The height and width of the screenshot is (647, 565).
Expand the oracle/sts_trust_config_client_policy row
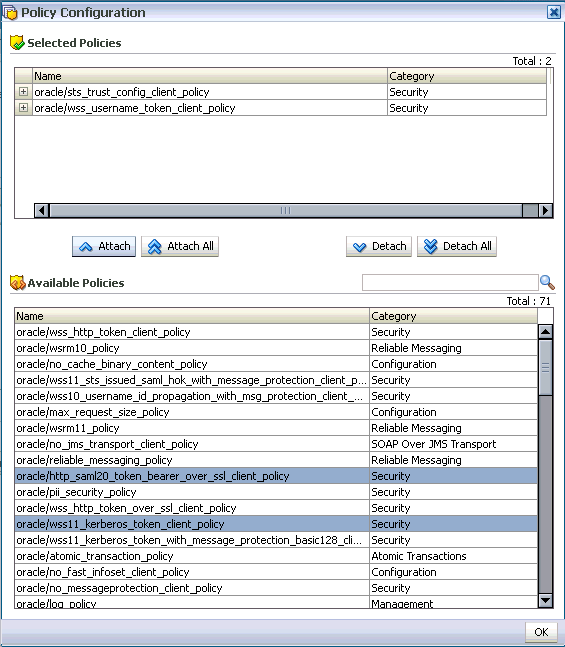click(24, 92)
